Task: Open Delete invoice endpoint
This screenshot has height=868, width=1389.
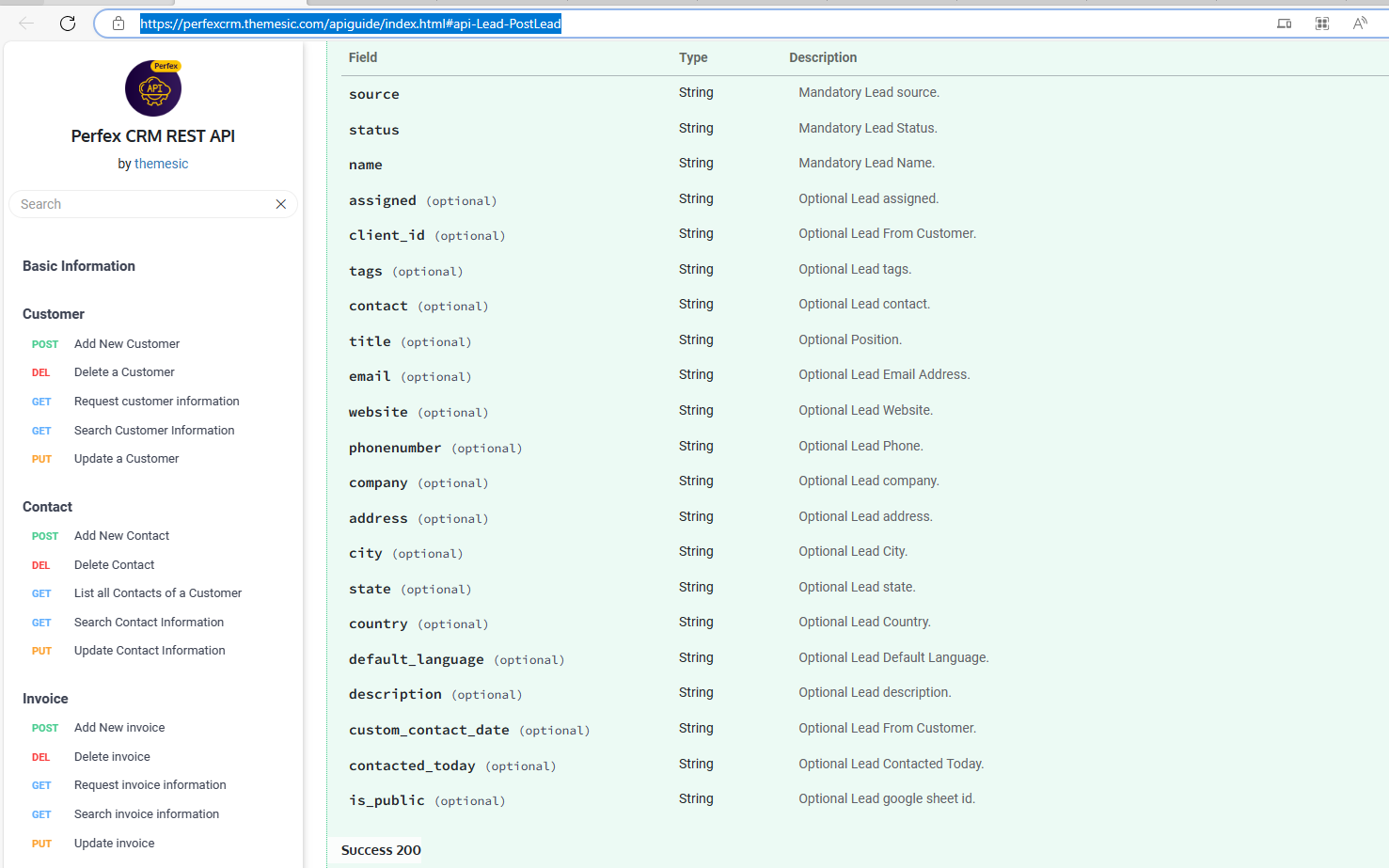Action: [112, 757]
